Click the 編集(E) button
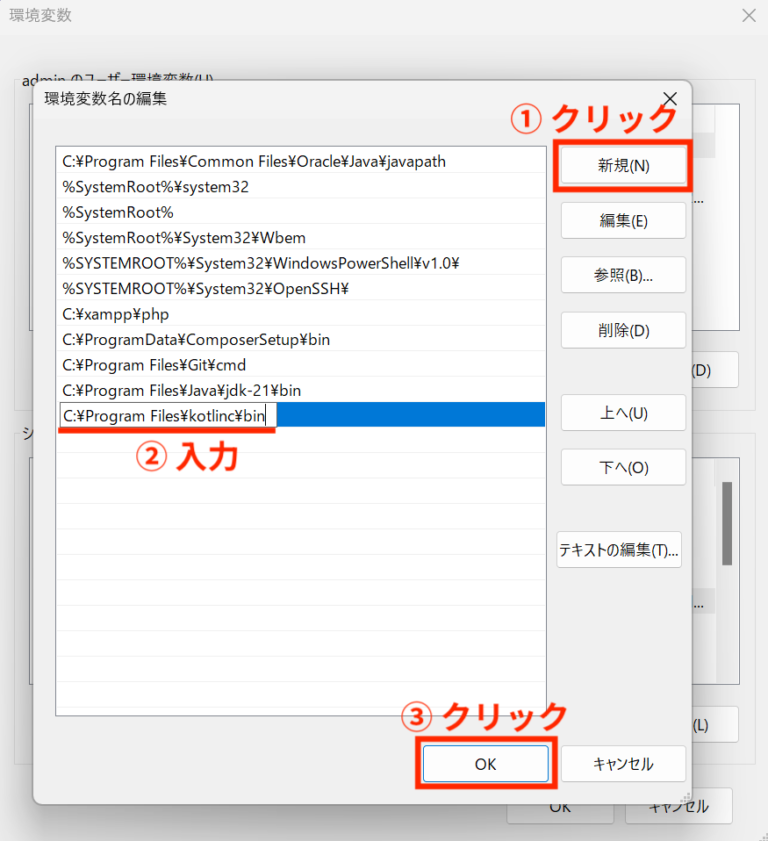The image size is (768, 841). click(623, 221)
